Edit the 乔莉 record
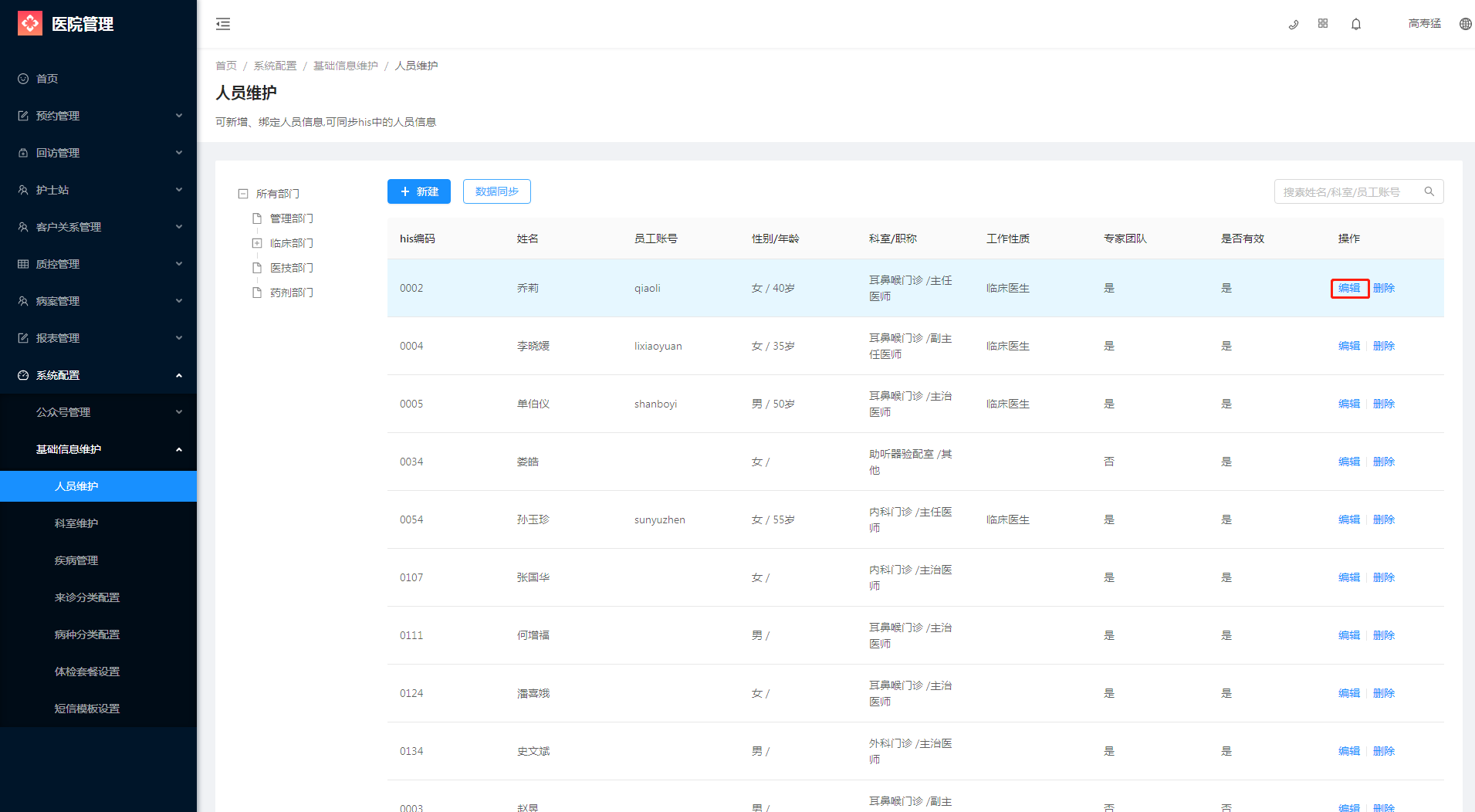The image size is (1475, 812). click(1349, 288)
